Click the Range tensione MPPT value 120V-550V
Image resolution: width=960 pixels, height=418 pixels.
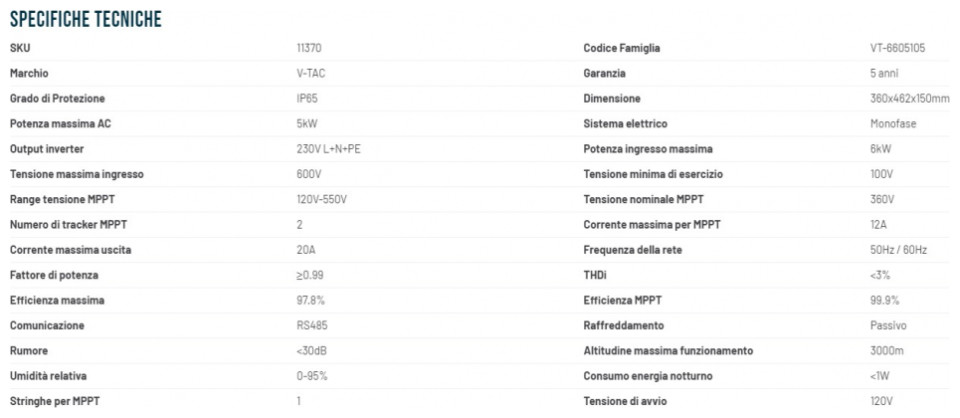tap(322, 200)
